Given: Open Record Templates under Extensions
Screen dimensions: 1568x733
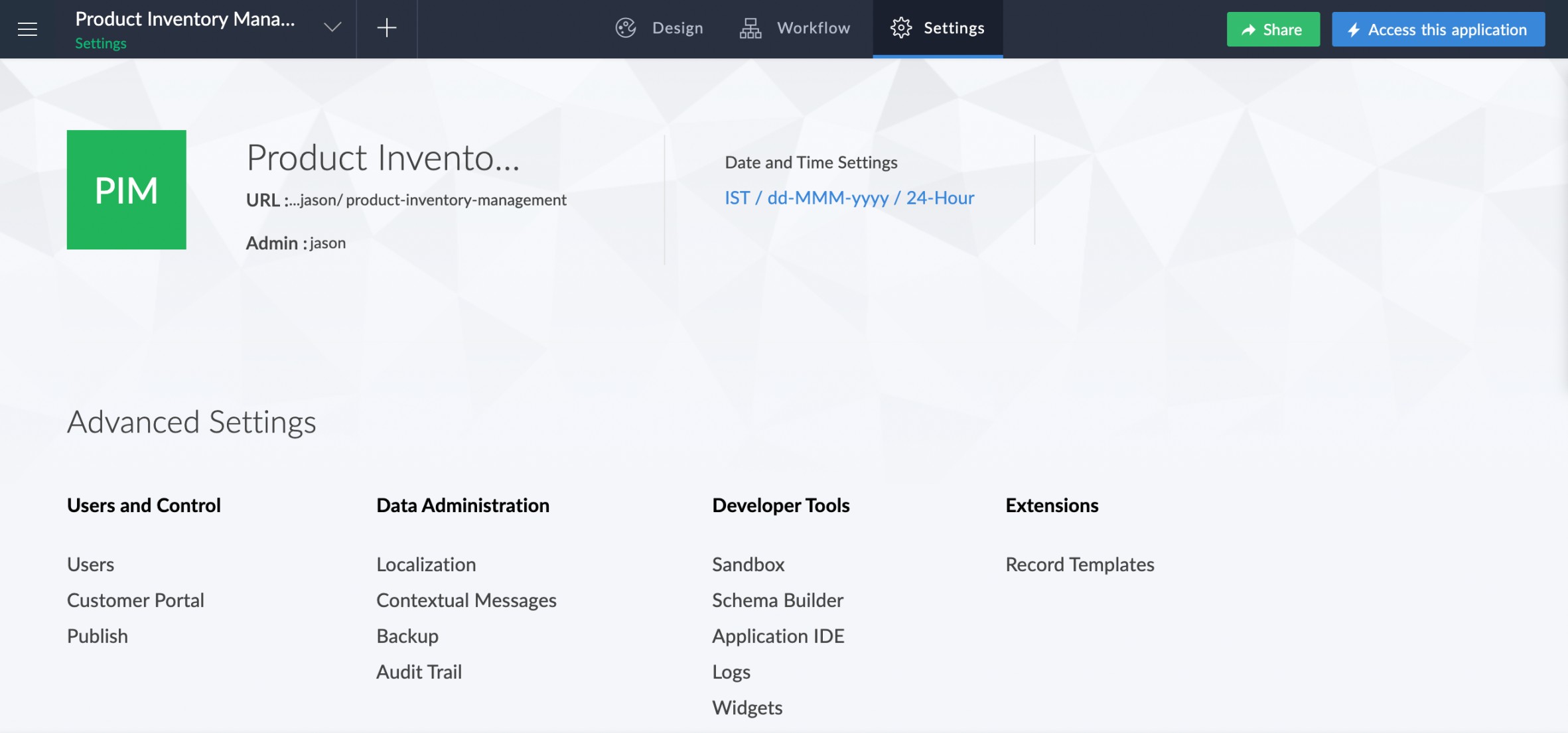Looking at the screenshot, I should coord(1079,565).
